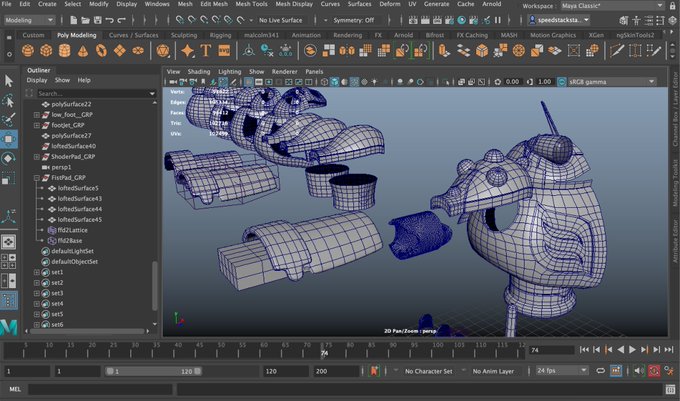
Task: Switch to the Sculpting shelf tab
Action: (x=184, y=35)
